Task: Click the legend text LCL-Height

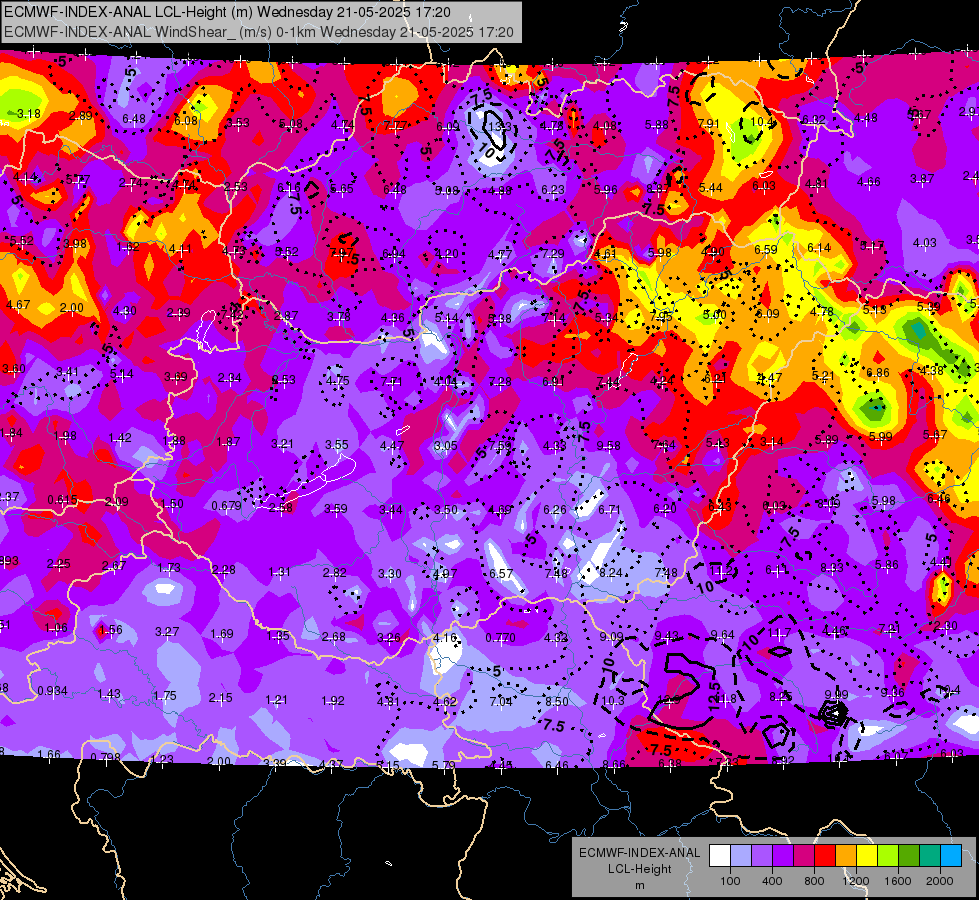Action: coord(639,869)
